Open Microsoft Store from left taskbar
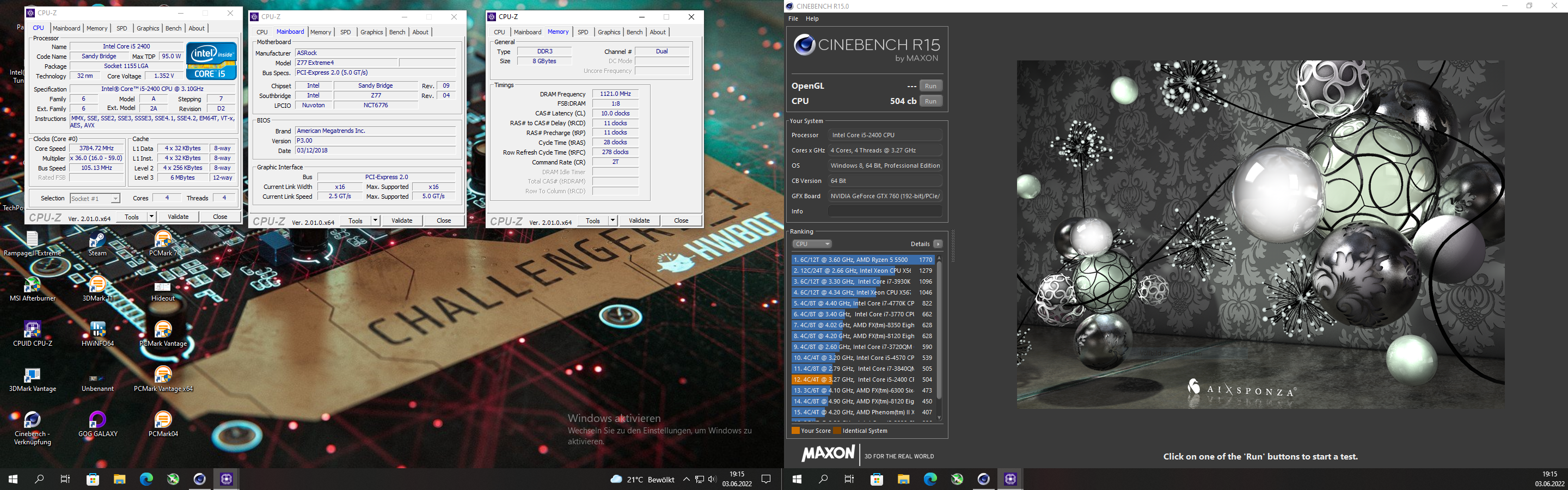This screenshot has width=1568, height=490. pyautogui.click(x=93, y=479)
